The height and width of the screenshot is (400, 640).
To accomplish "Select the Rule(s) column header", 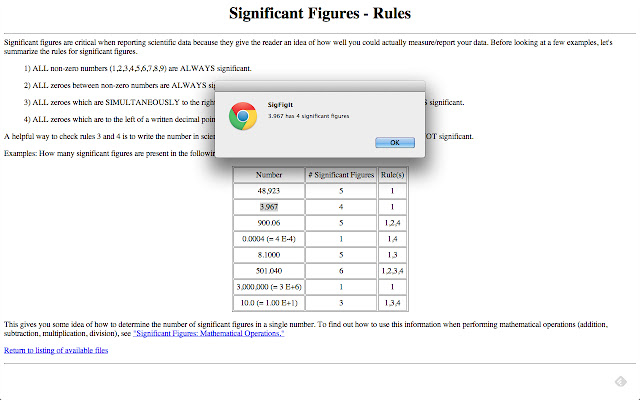I will point(392,175).
